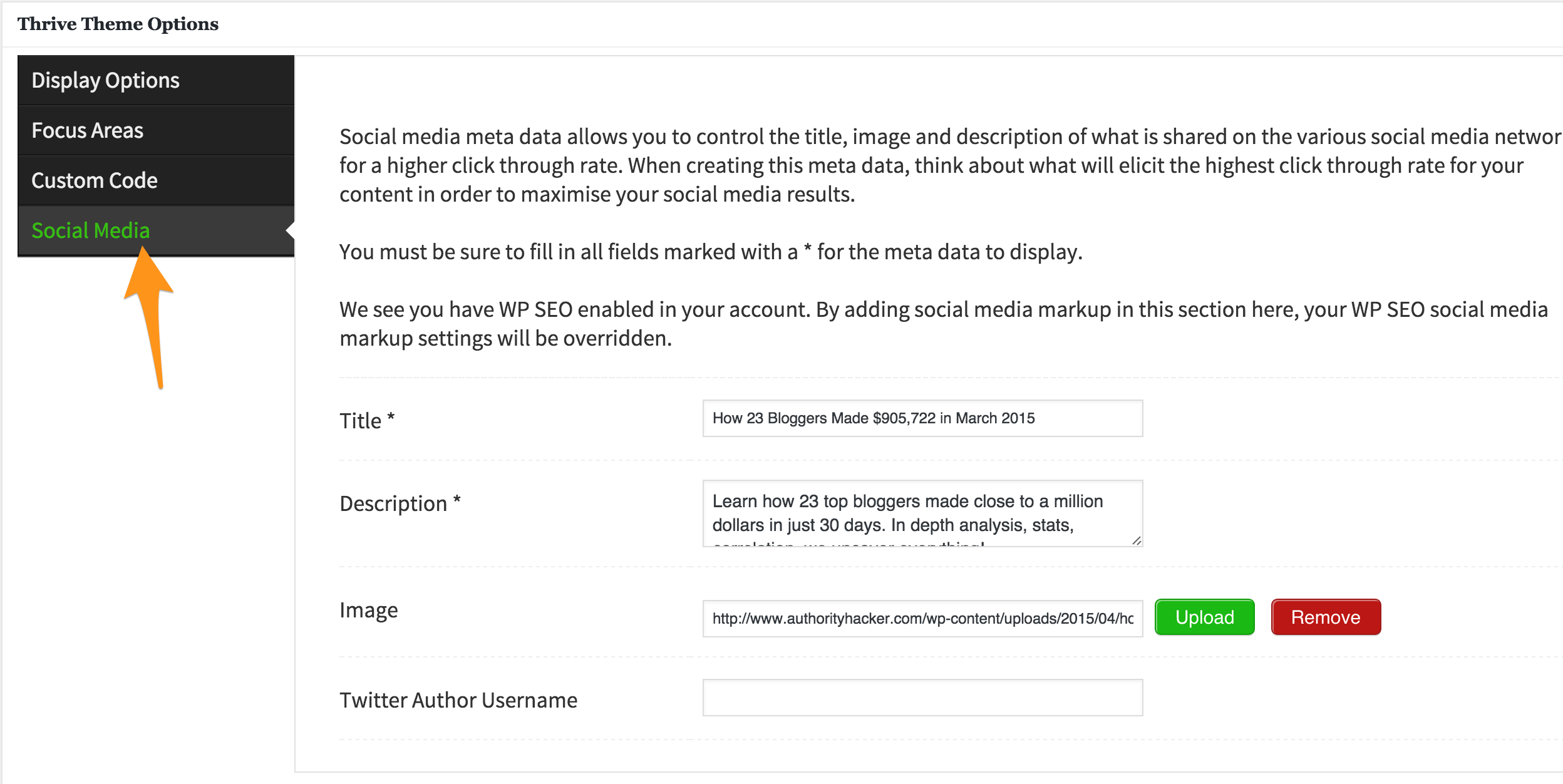Open the Custom Code section
Screen dimensions: 1563x784
(156, 180)
